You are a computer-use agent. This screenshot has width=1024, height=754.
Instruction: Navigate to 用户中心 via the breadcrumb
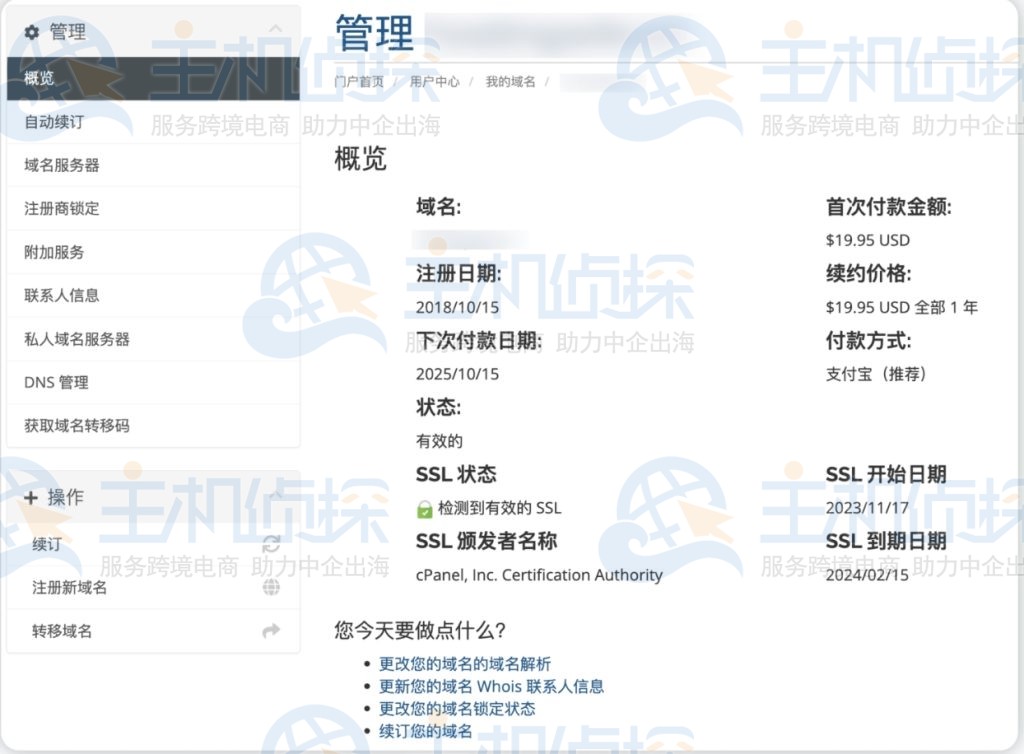pyautogui.click(x=435, y=82)
